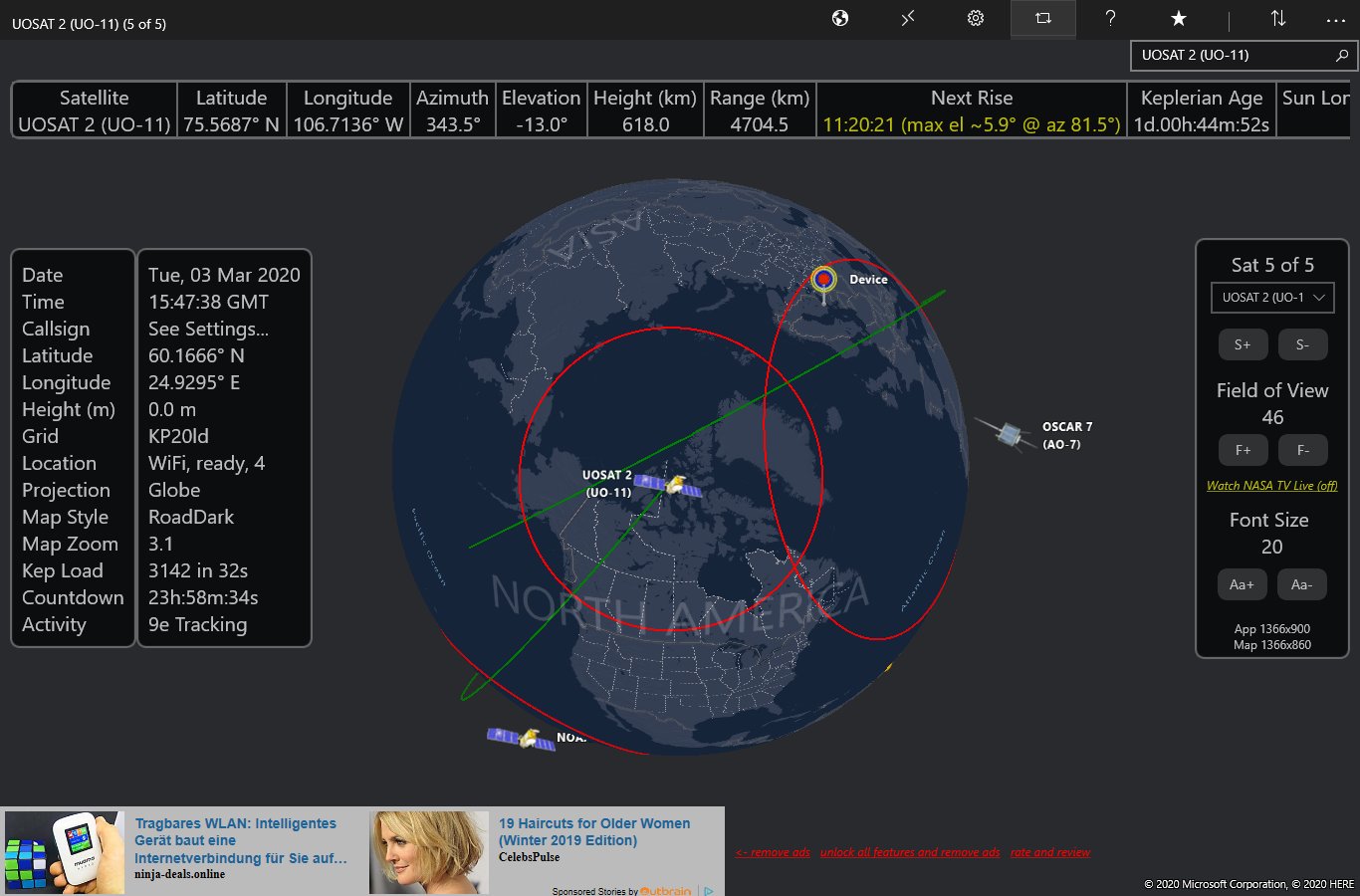Open help with the question mark icon
This screenshot has height=896, width=1360.
1110,18
